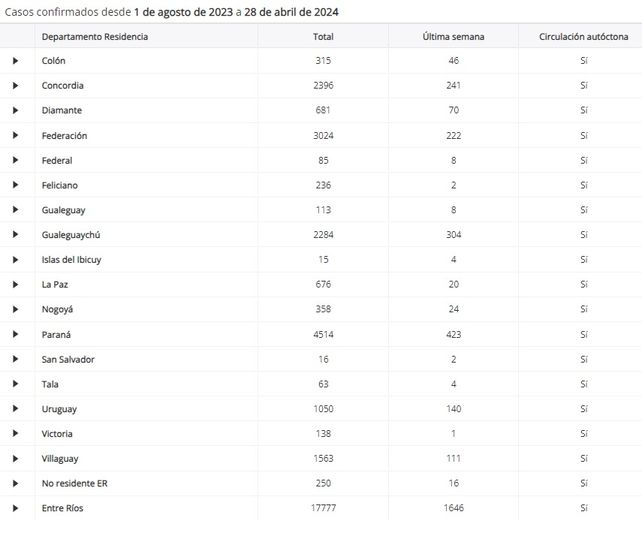Expand the Colón row

pos(15,61)
